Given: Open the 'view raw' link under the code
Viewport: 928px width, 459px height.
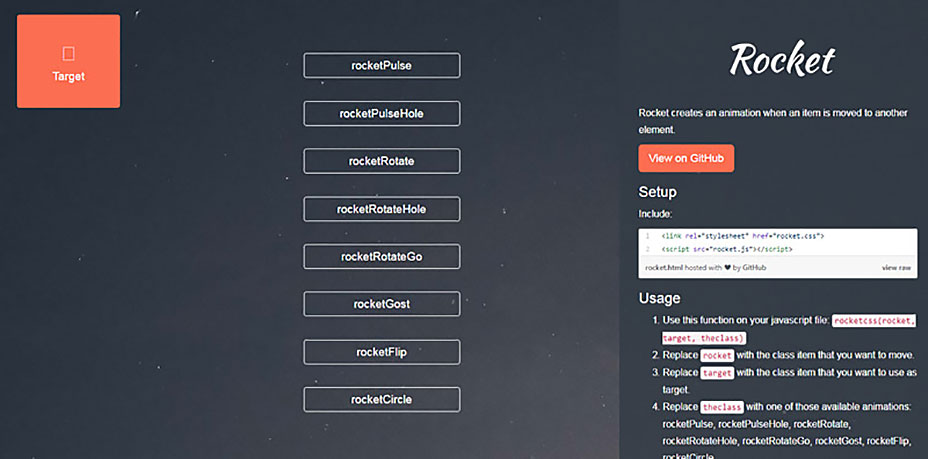Looking at the screenshot, I should [896, 268].
